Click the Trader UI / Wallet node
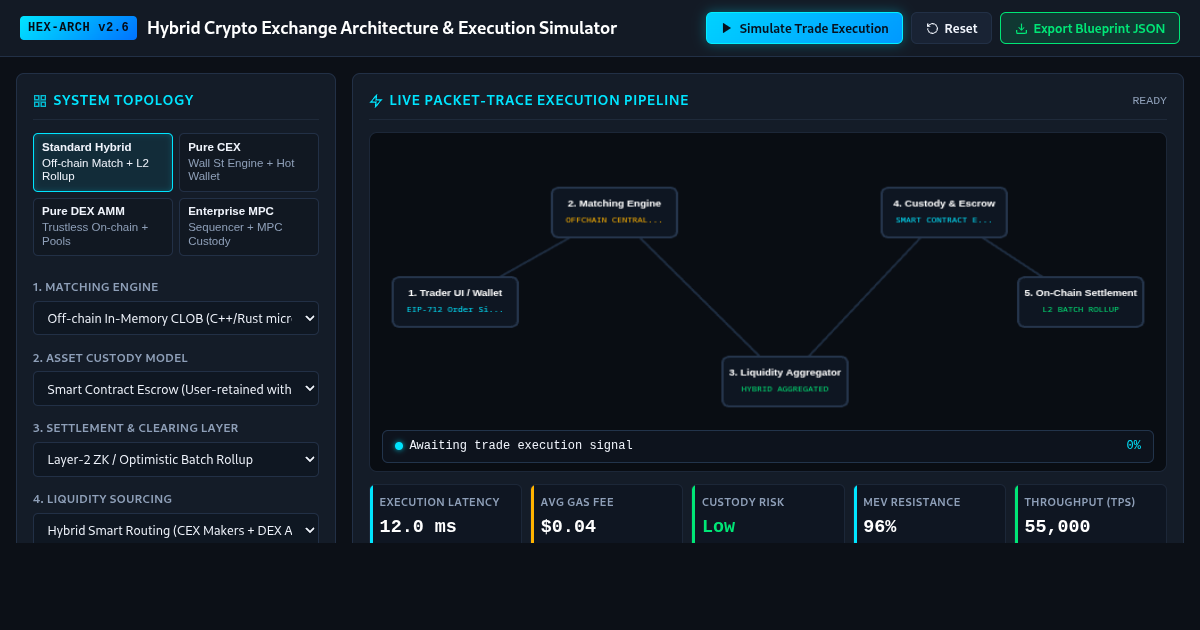 pos(455,302)
